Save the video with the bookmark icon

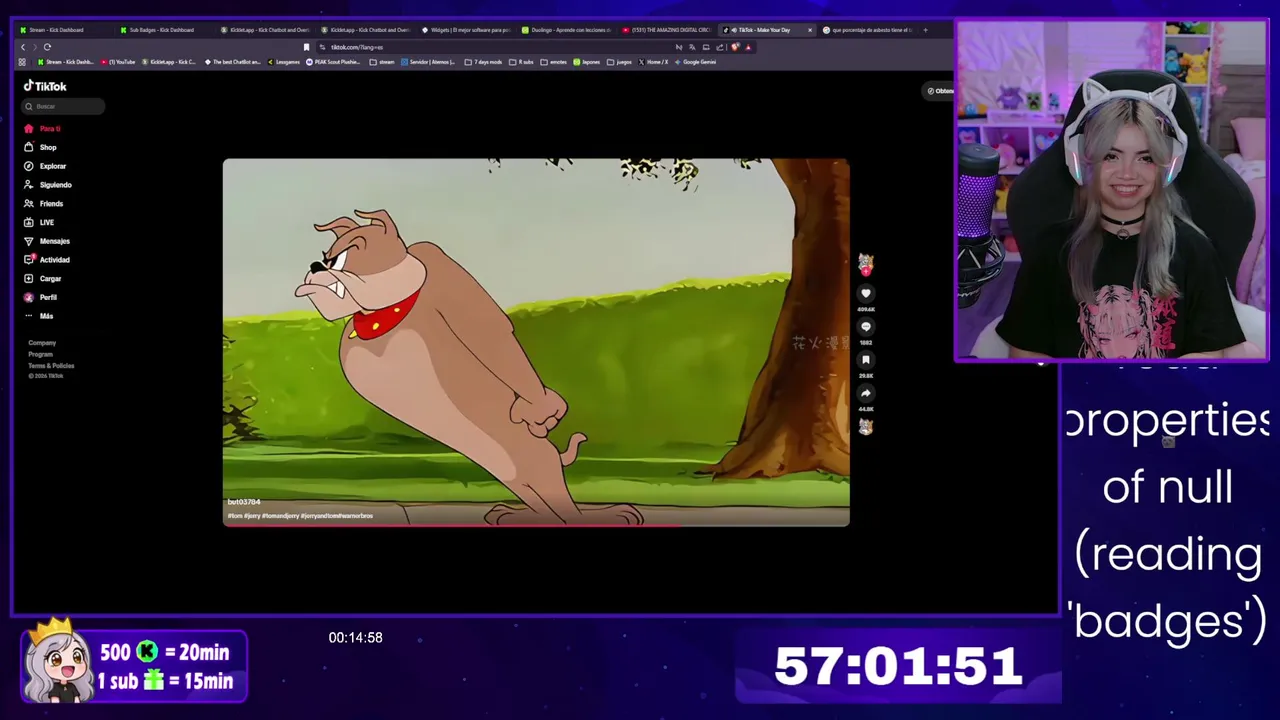tap(866, 360)
